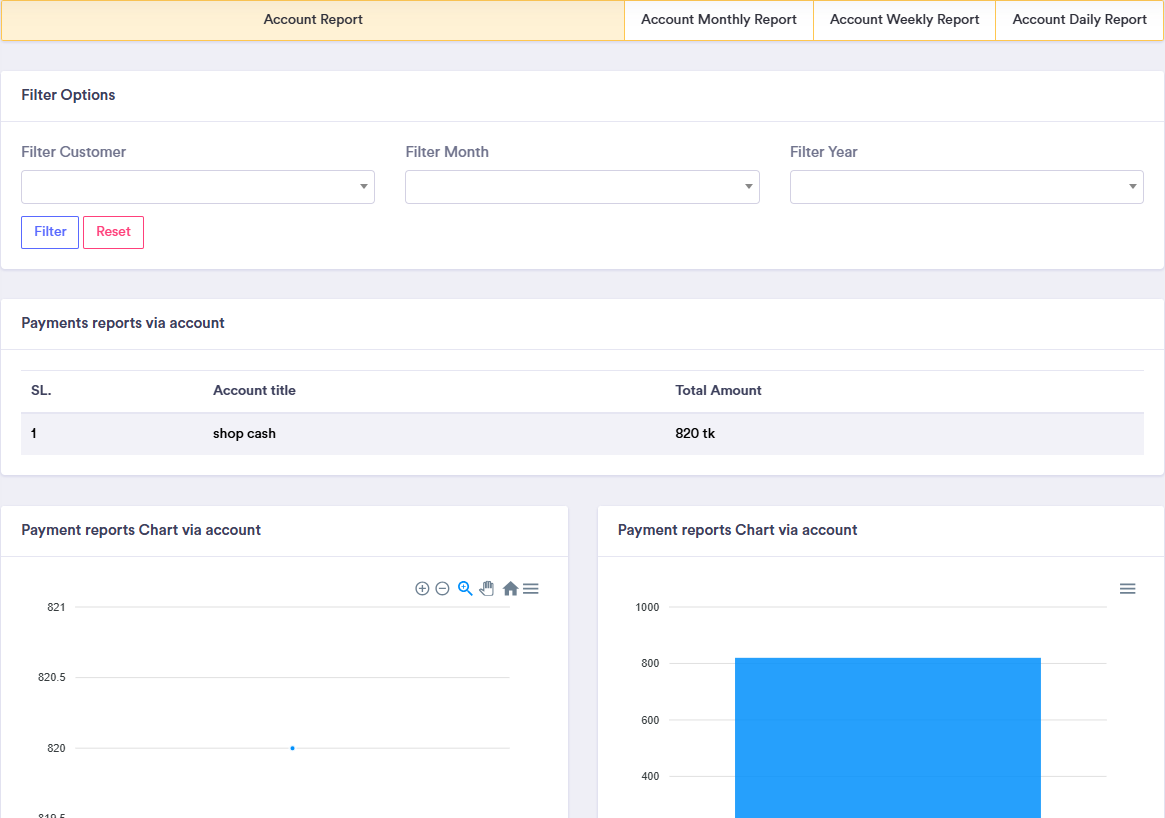
Task: Reset chart zoom with home icon
Action: pyautogui.click(x=510, y=588)
